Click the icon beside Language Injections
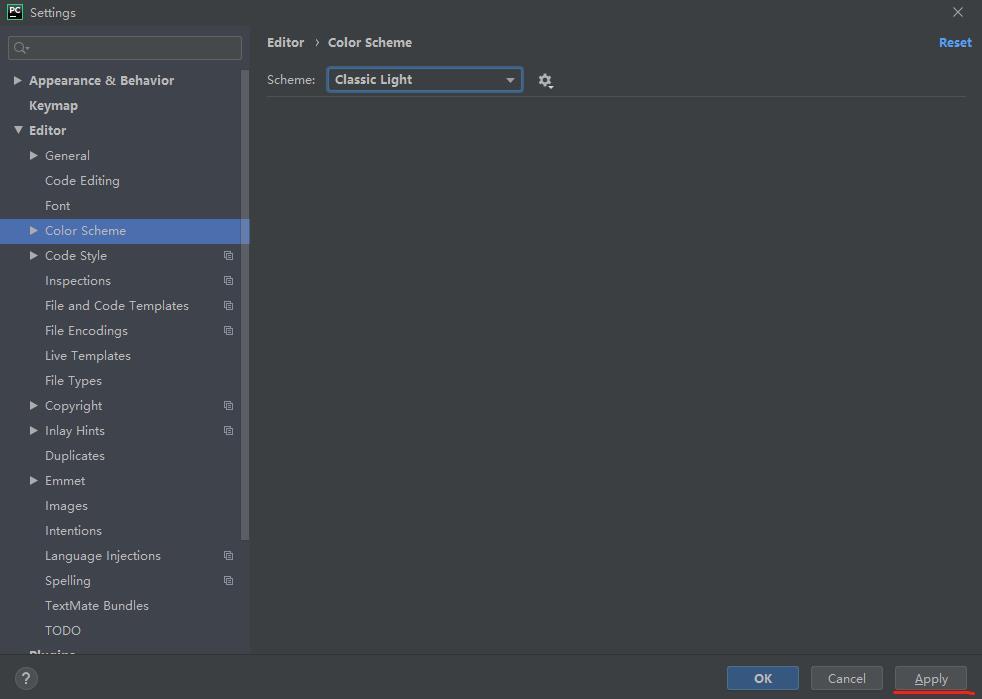982x699 pixels. (229, 556)
